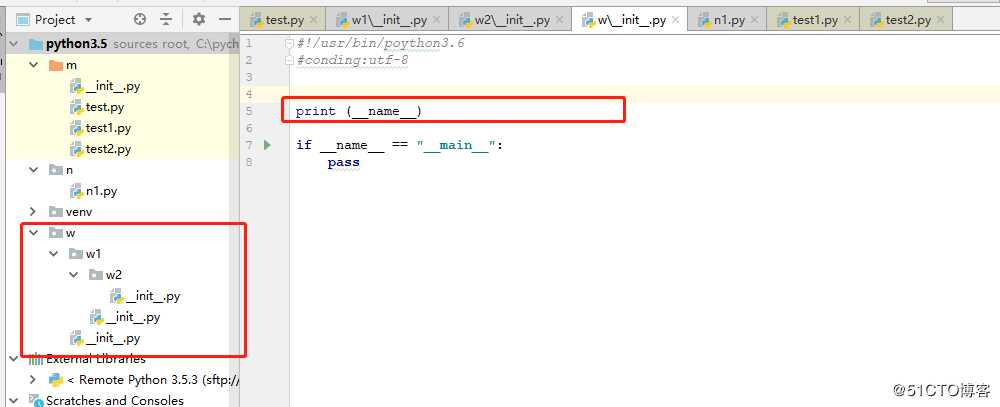
Task: Open the Project view dropdown
Action: pos(88,20)
